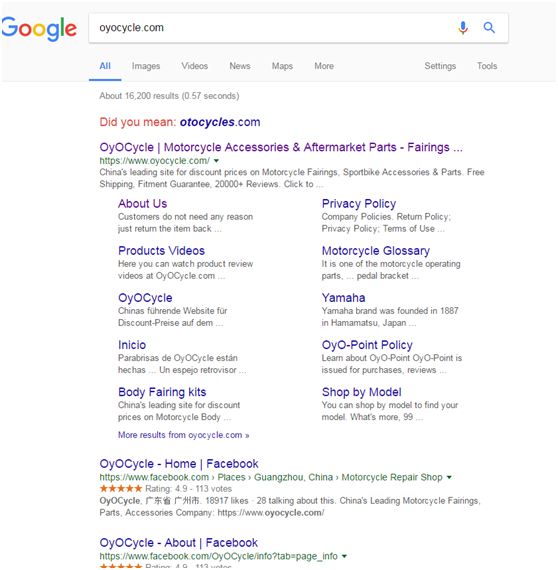Open the Products Videos sitelink
Image resolution: width=558 pixels, height=570 pixels.
tap(161, 251)
